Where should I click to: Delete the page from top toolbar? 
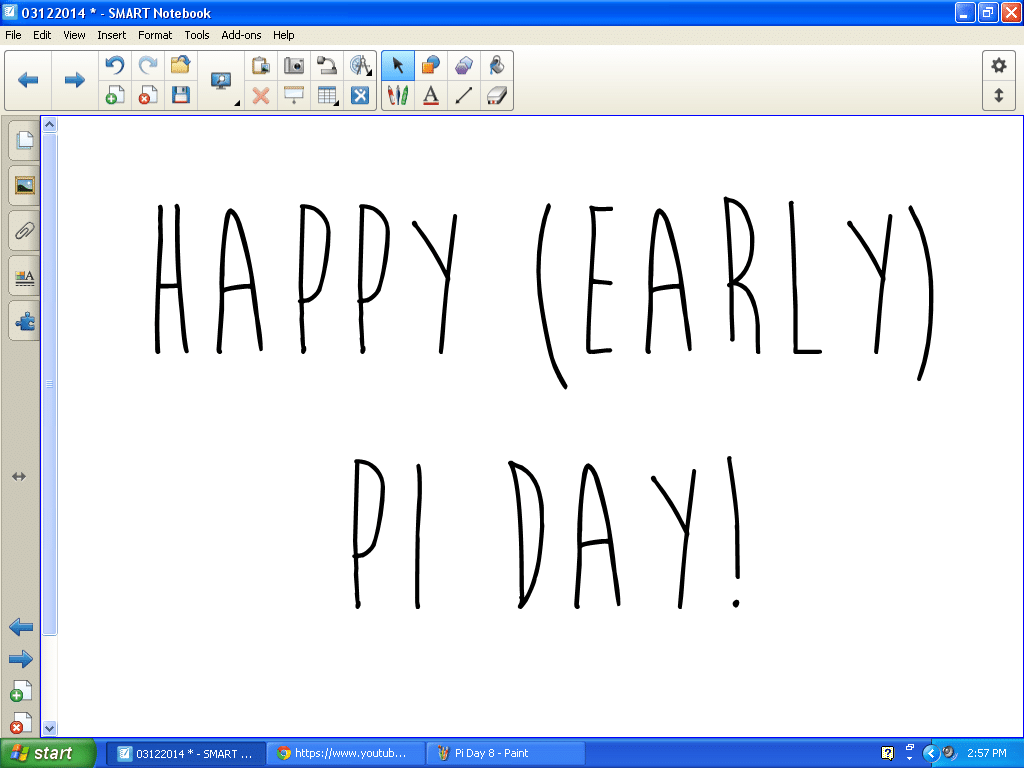pyautogui.click(x=148, y=95)
